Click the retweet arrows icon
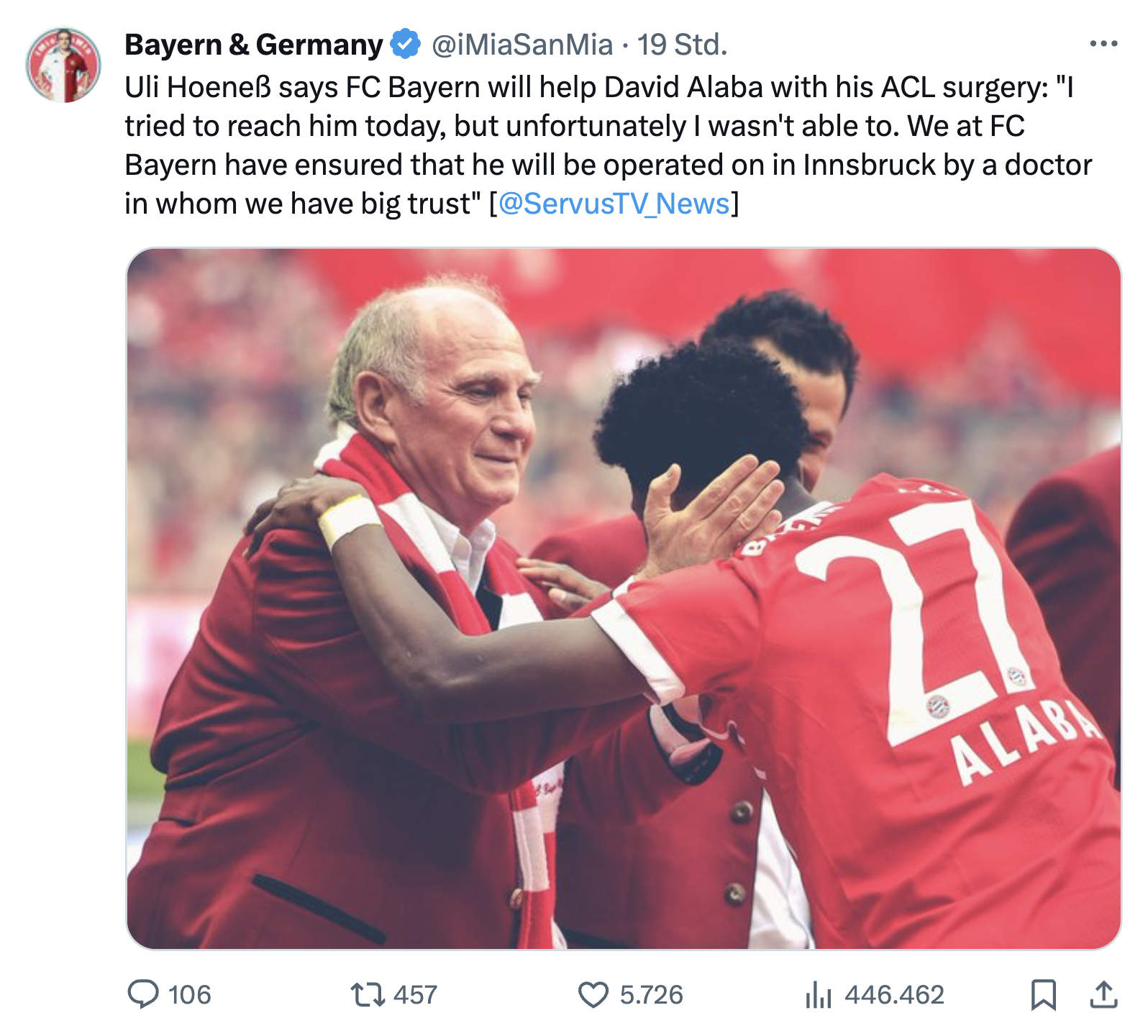The width and height of the screenshot is (1148, 1036). [368, 995]
